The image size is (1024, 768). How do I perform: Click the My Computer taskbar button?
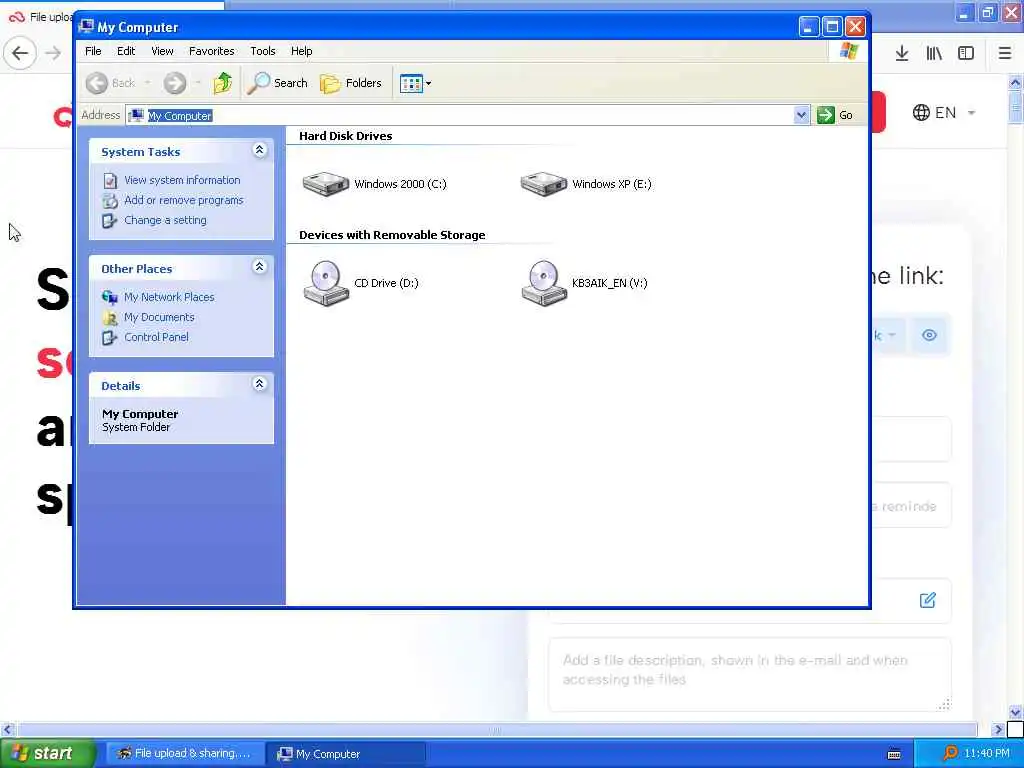[x=346, y=754]
